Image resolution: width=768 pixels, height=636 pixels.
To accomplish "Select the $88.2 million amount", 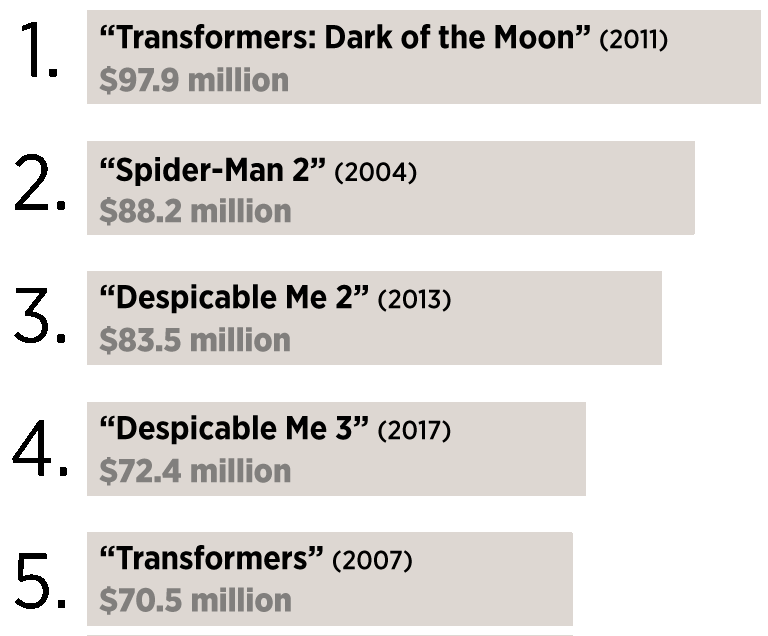I will pyautogui.click(x=195, y=211).
